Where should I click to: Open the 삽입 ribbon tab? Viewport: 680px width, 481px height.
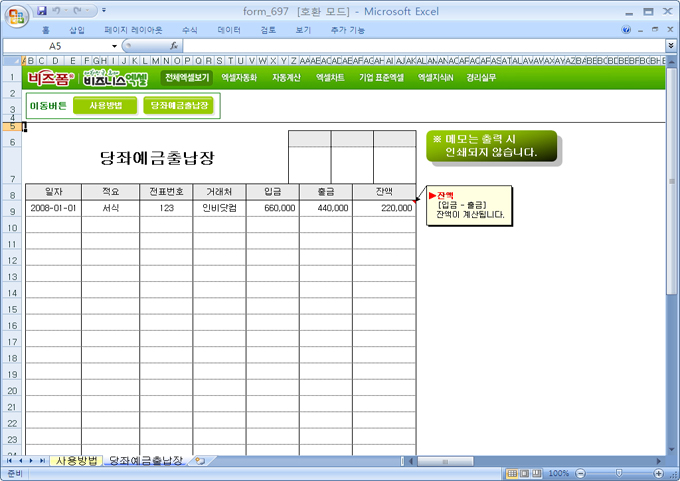(x=77, y=30)
